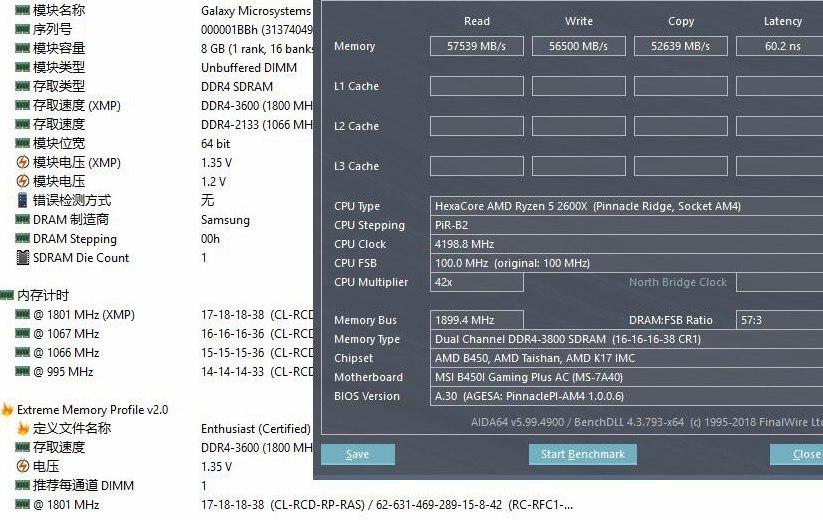
Task: Select the Samsung DRAM manufacturer value
Action: (225, 220)
